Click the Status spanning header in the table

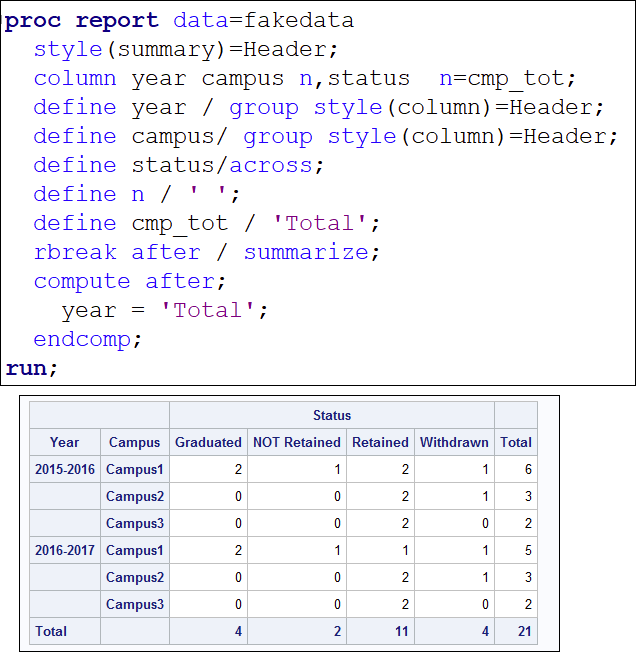tap(331, 415)
